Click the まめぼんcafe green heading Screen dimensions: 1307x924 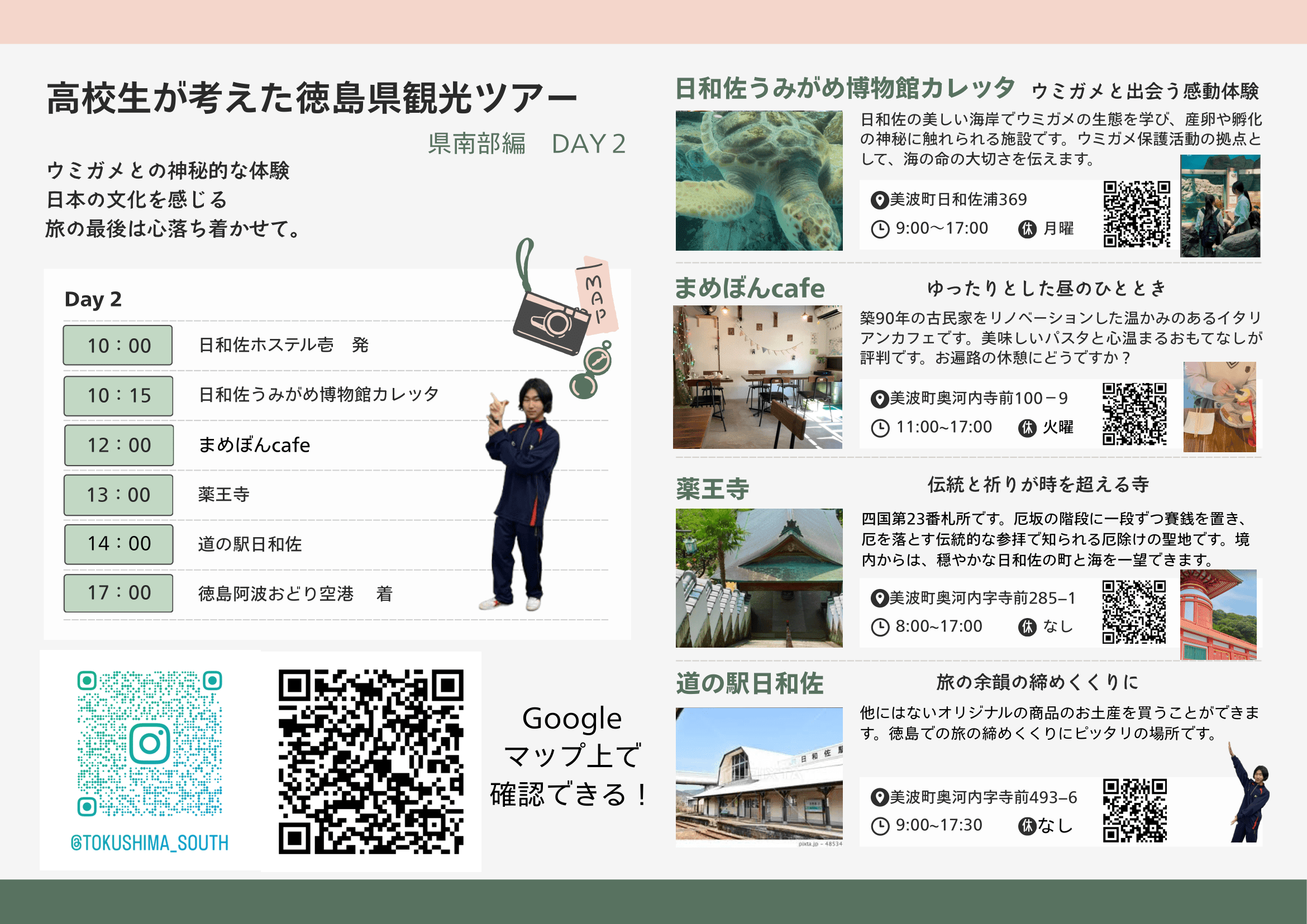click(749, 289)
